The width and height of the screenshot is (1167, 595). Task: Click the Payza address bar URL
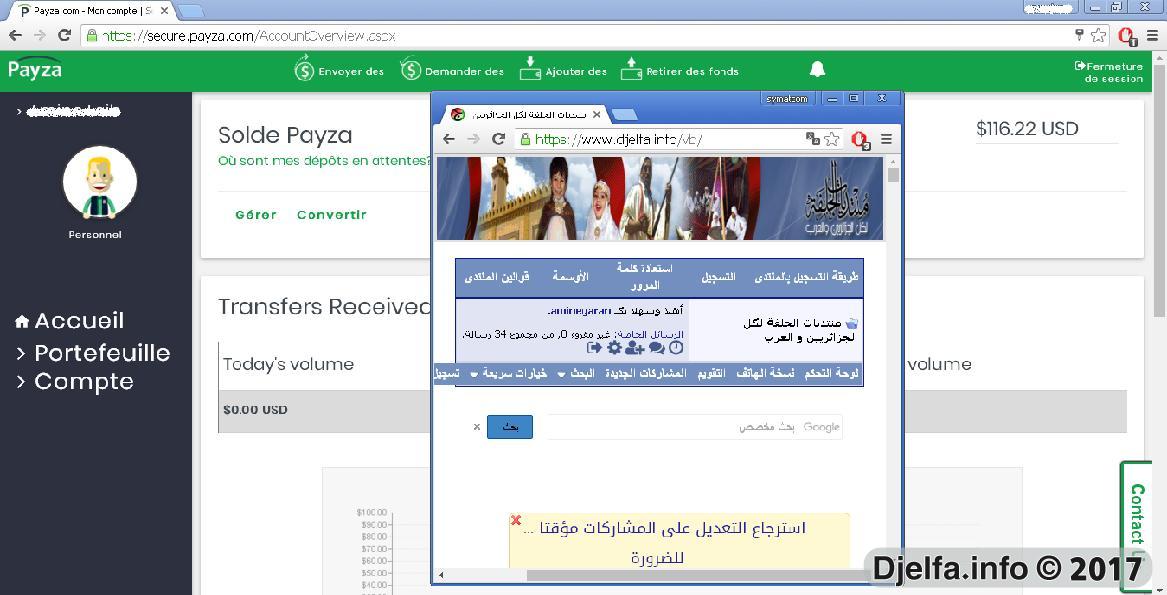pos(249,36)
